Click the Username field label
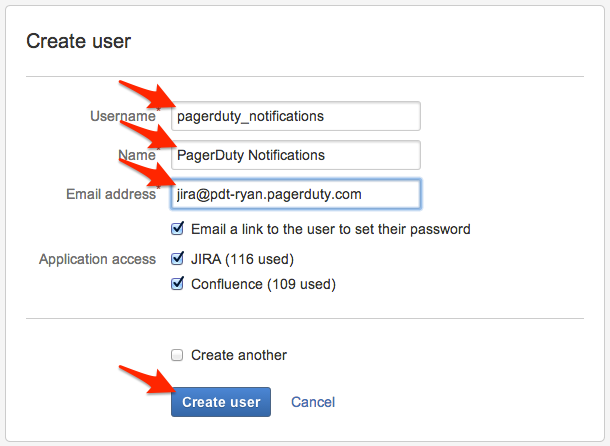Screen dimensions: 610x446 point(122,116)
